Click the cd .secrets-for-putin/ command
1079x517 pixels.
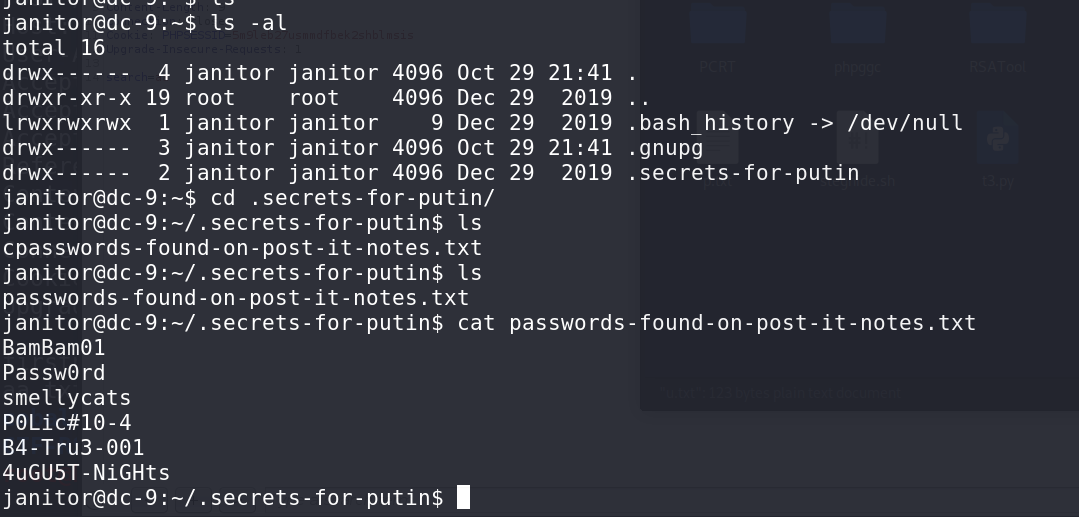click(352, 198)
